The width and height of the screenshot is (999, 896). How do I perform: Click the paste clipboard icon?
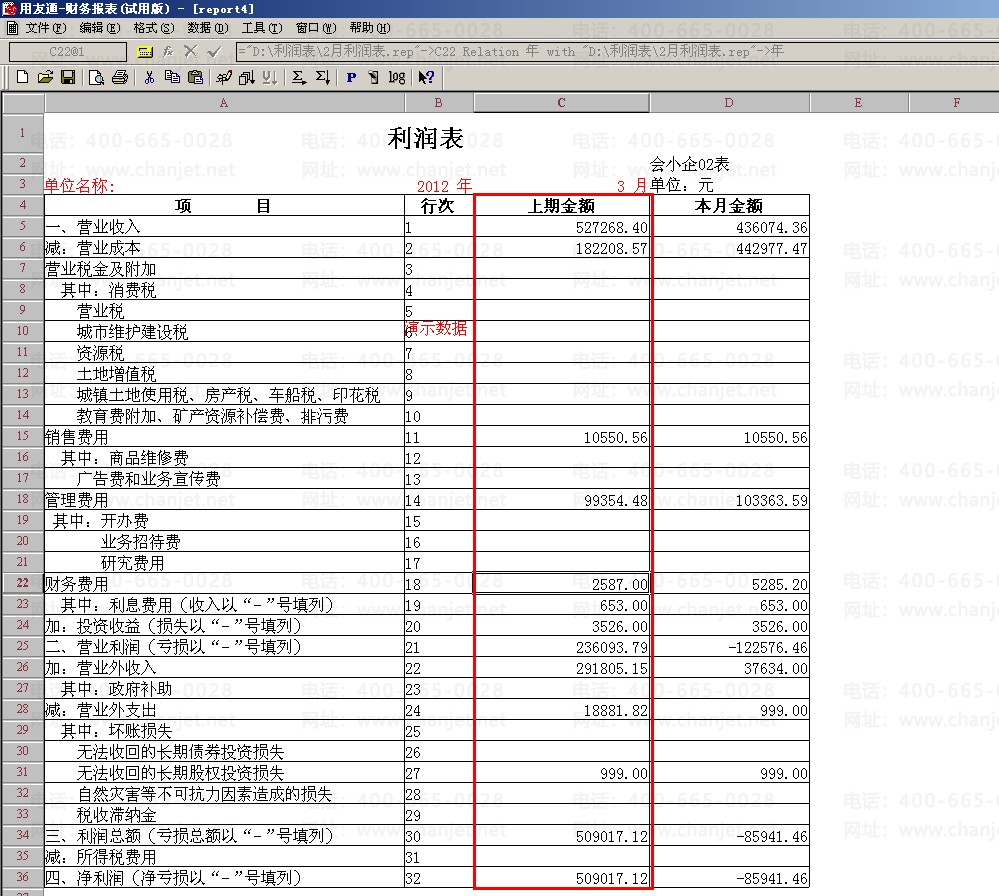196,77
